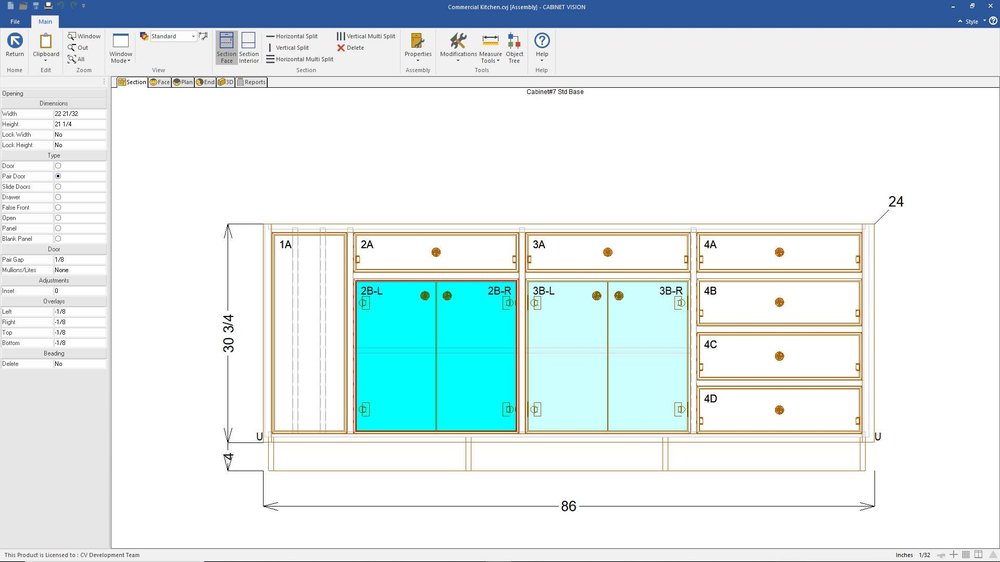Select the Pair Door radio button
This screenshot has height=562, width=1000.
coord(58,176)
